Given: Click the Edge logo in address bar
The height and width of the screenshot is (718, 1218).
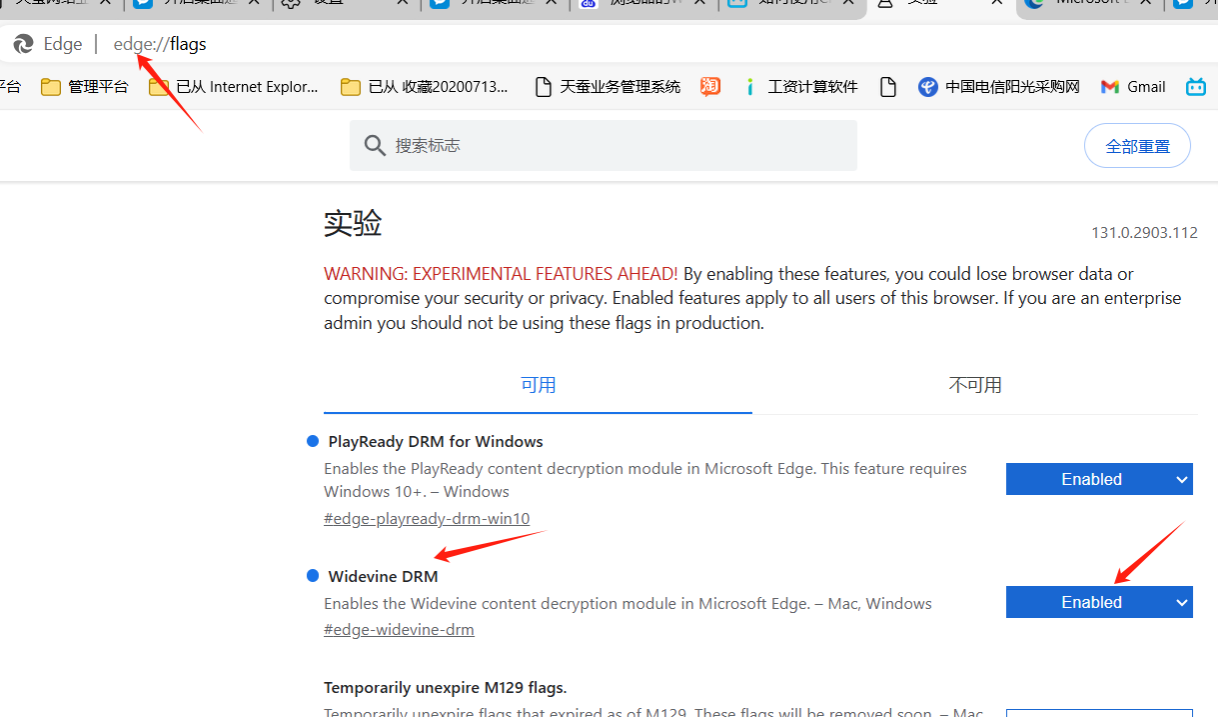Looking at the screenshot, I should (x=23, y=44).
